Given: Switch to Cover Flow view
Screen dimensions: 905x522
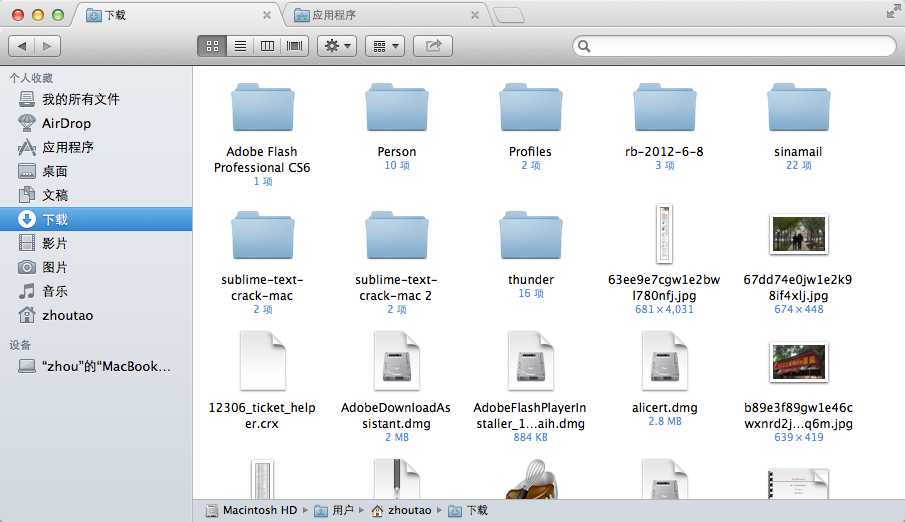Looking at the screenshot, I should coord(294,46).
